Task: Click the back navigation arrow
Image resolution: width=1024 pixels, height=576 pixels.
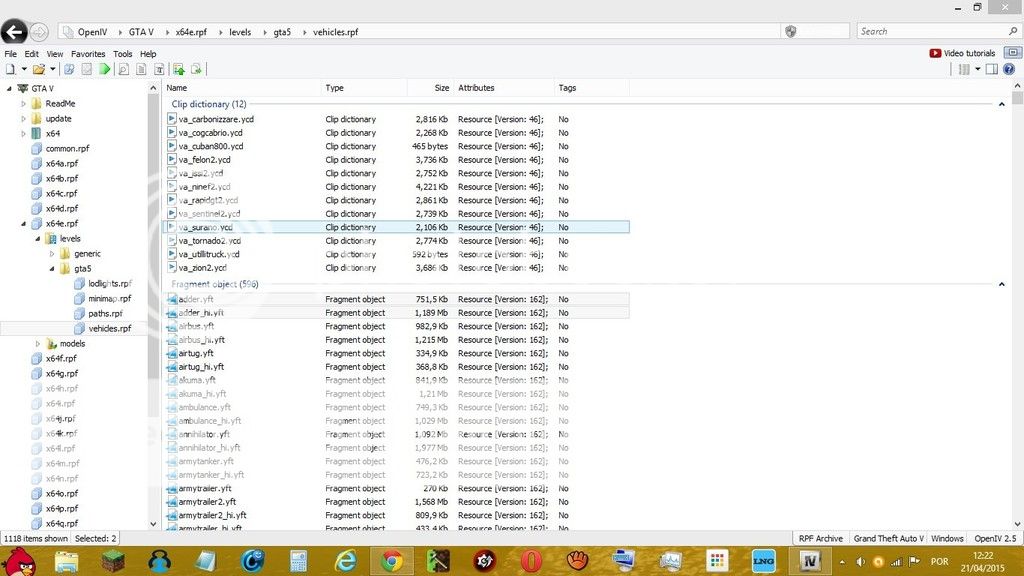Action: 14,32
